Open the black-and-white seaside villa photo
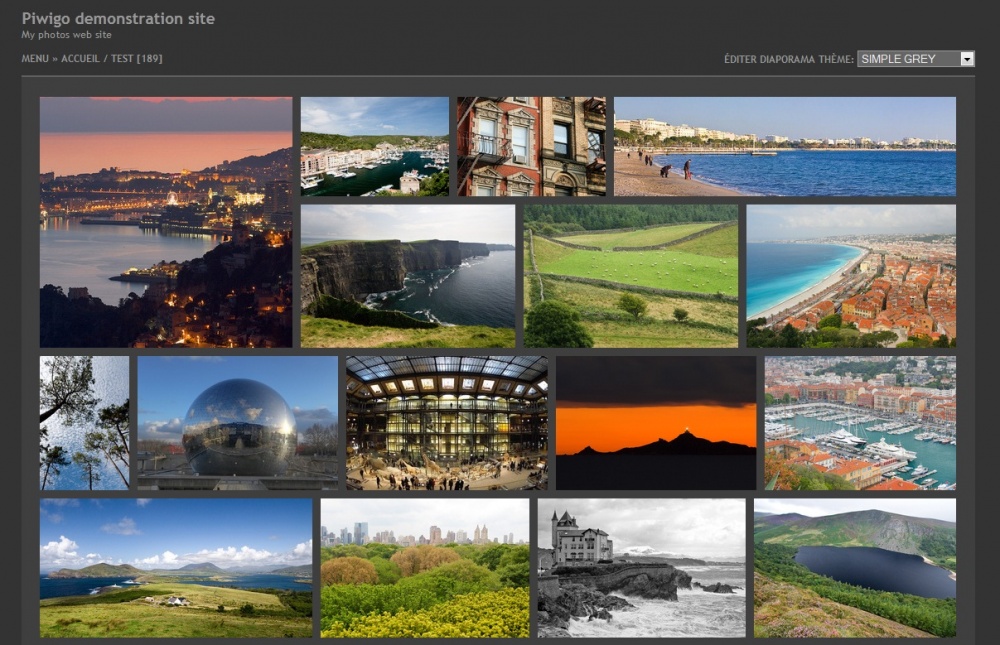 pyautogui.click(x=642, y=568)
